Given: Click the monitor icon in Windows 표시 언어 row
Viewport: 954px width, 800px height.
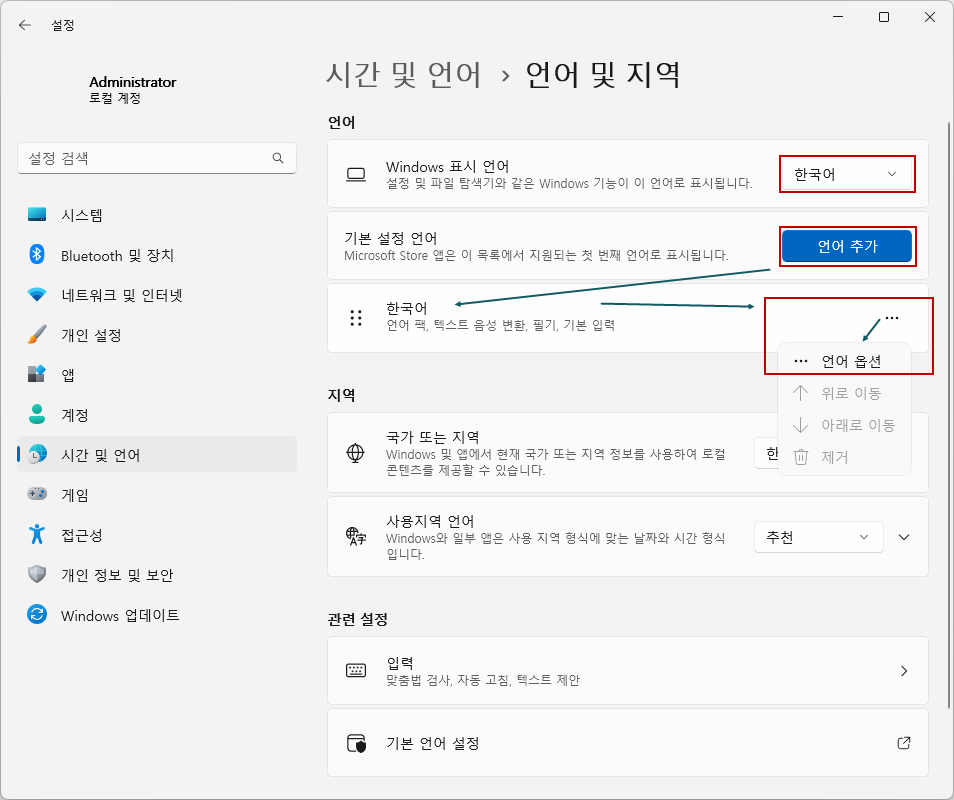Looking at the screenshot, I should (356, 175).
